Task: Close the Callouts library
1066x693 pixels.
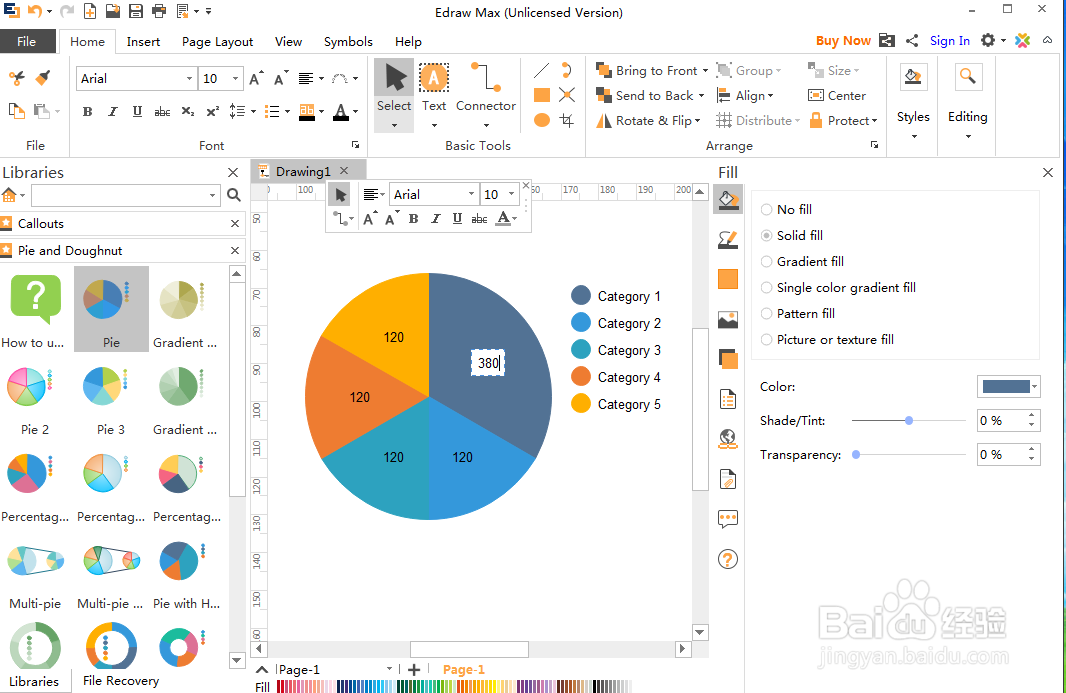Action: point(235,224)
